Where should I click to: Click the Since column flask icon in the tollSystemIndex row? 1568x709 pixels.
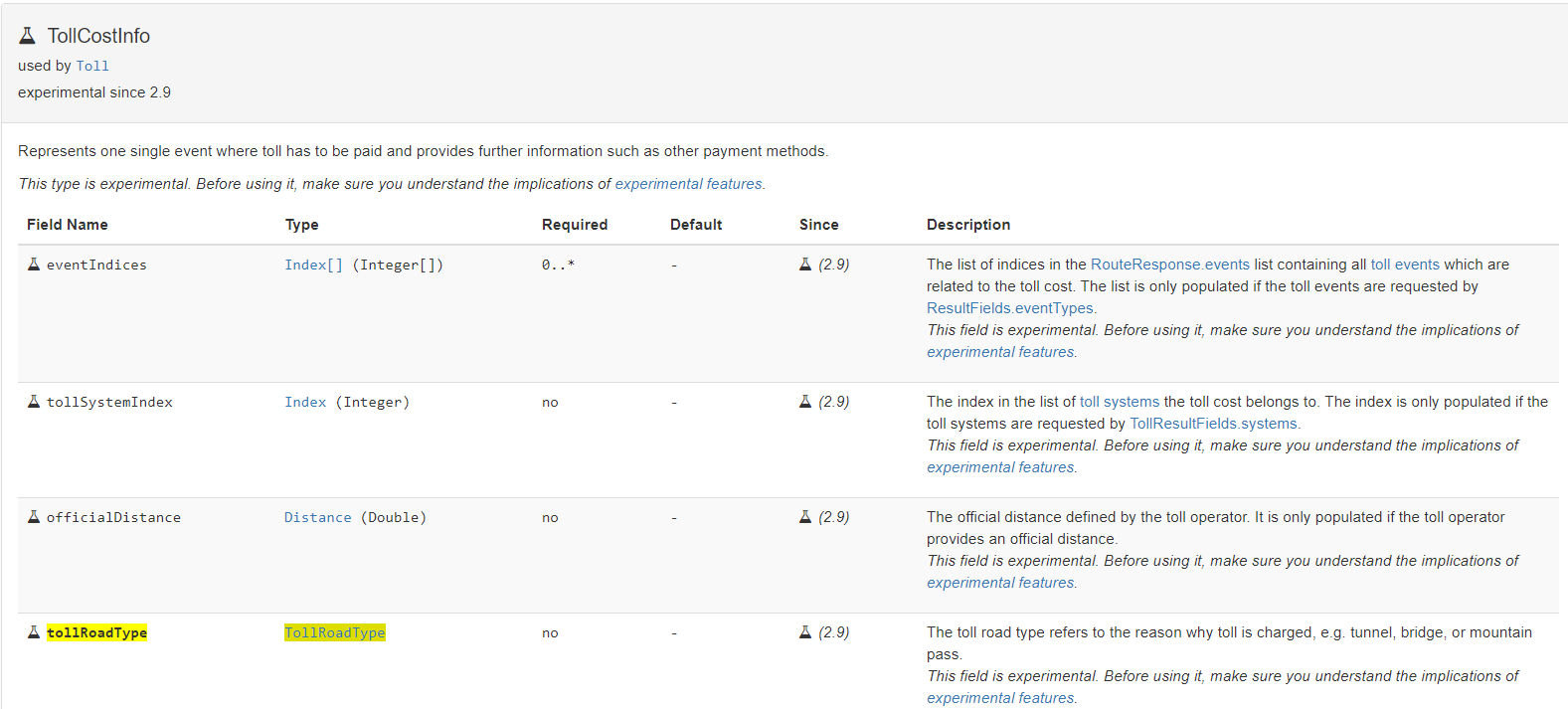pos(805,402)
